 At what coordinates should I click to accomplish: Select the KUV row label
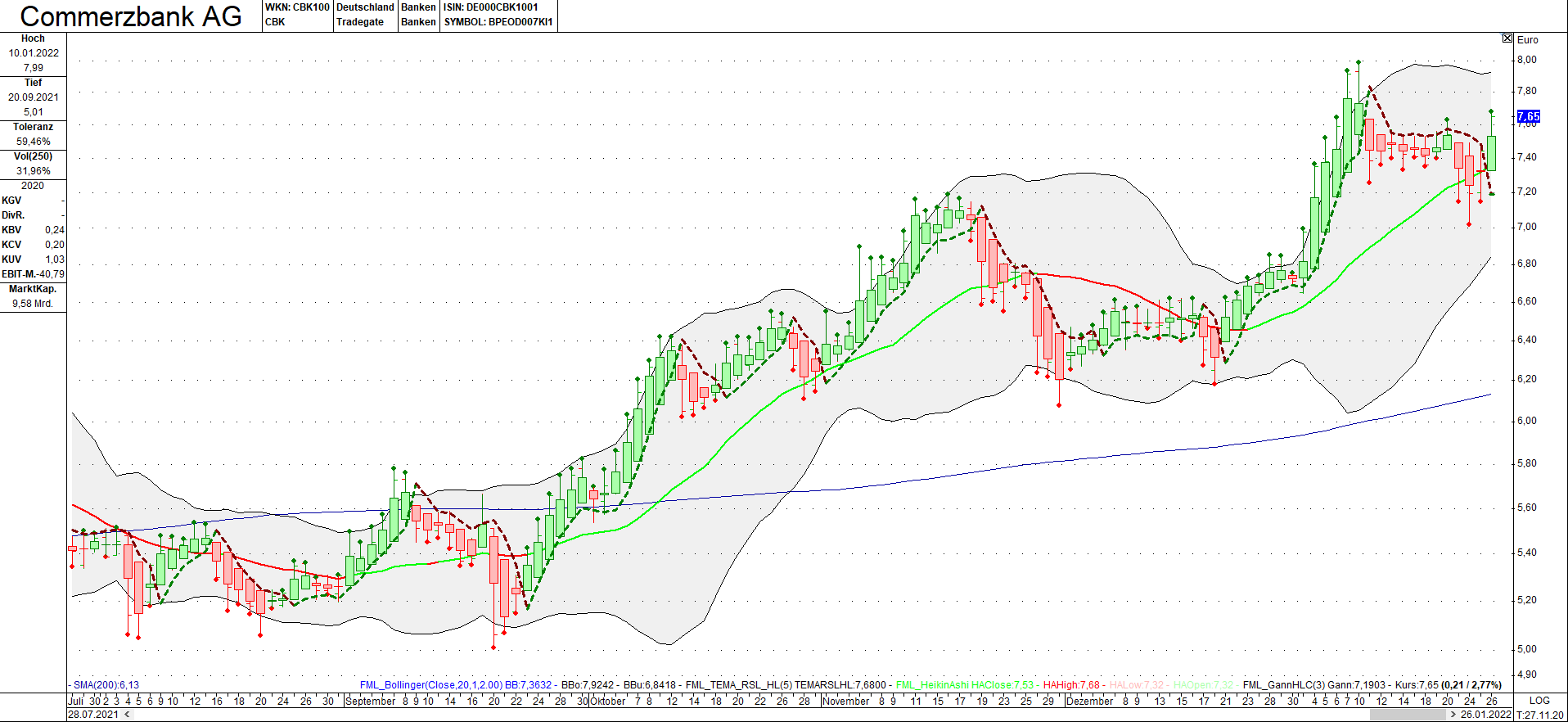point(11,259)
